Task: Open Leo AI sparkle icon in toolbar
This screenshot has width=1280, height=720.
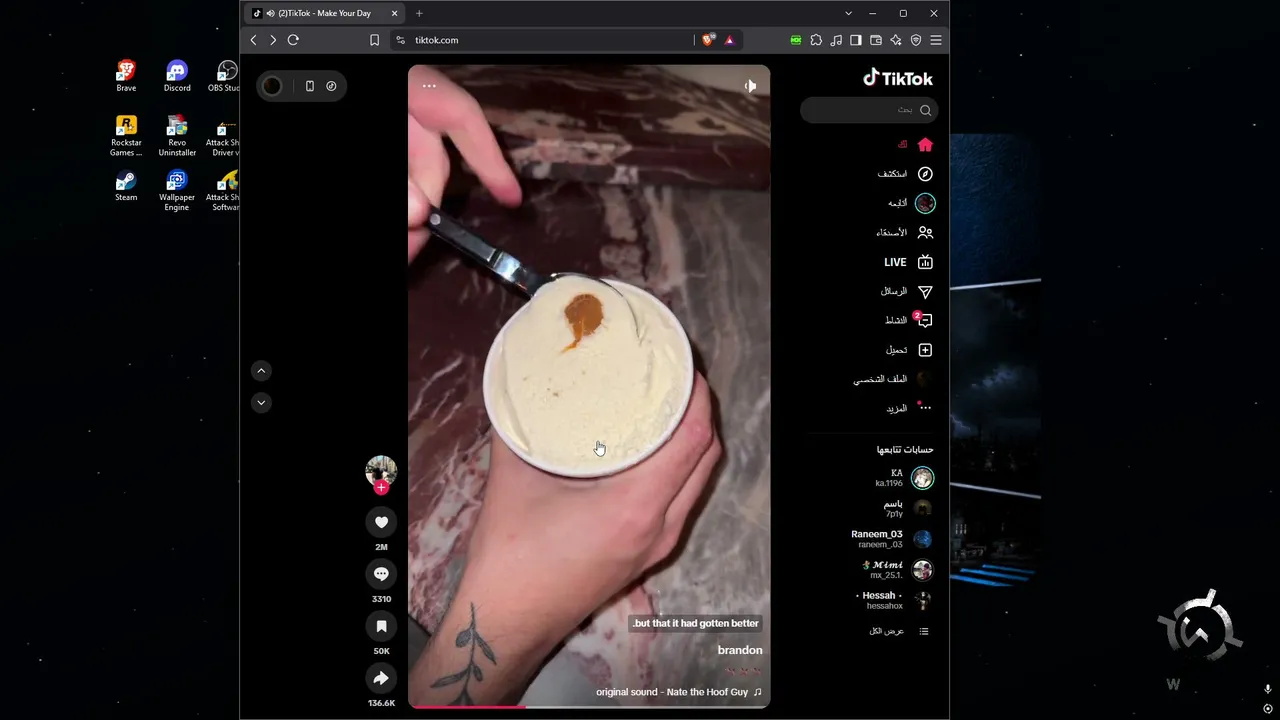Action: (x=896, y=40)
